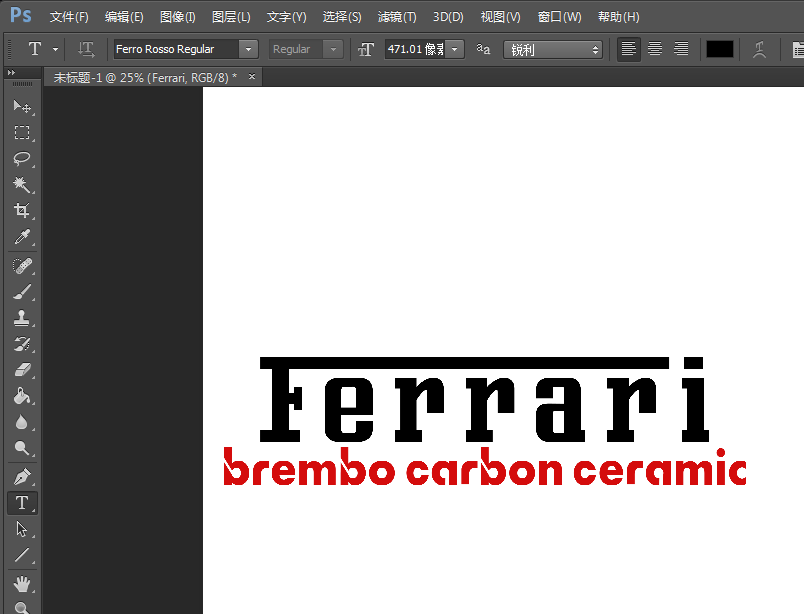The image size is (804, 614).
Task: Open the 3D(D) menu
Action: (x=448, y=17)
